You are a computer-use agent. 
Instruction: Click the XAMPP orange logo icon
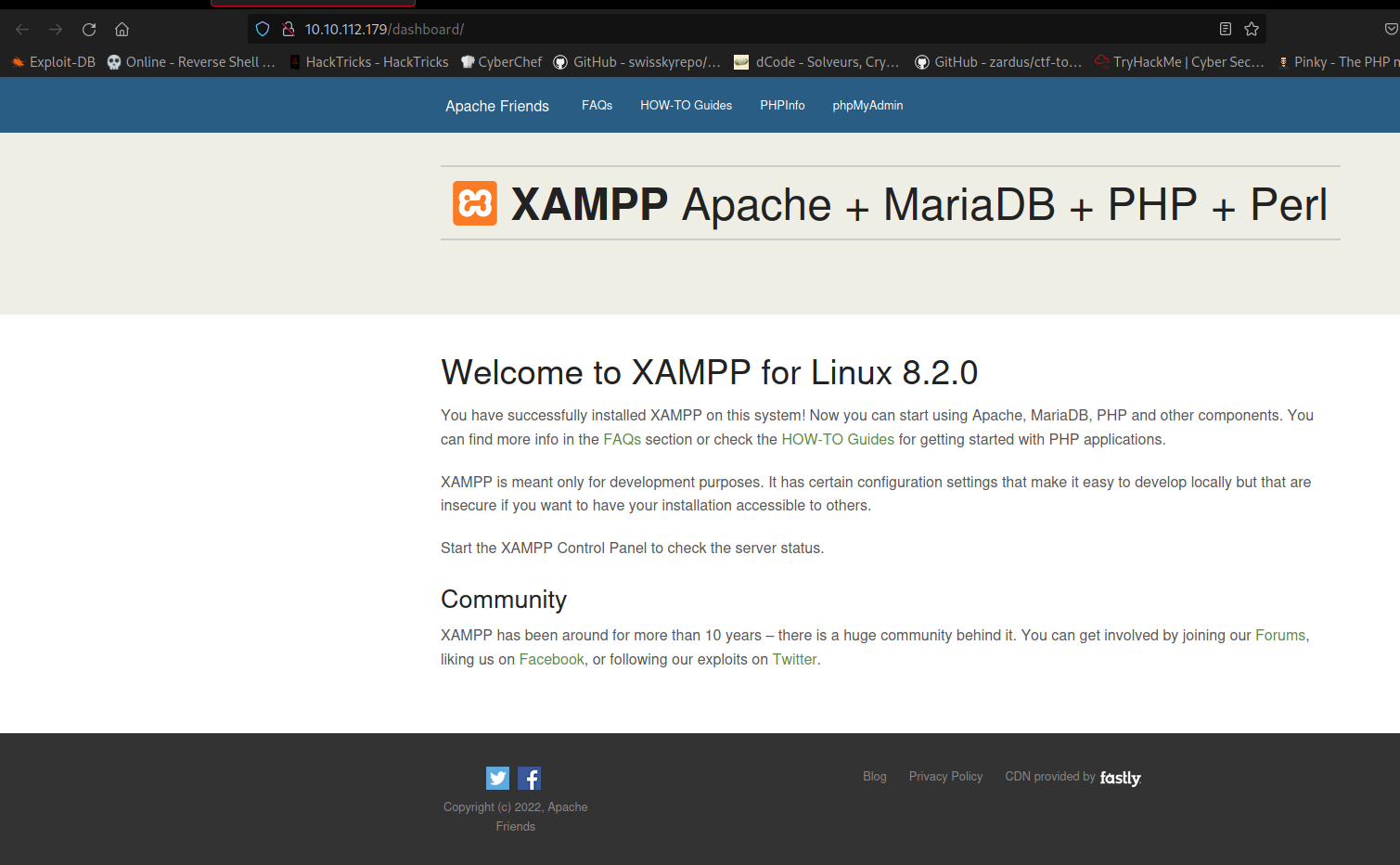coord(475,203)
